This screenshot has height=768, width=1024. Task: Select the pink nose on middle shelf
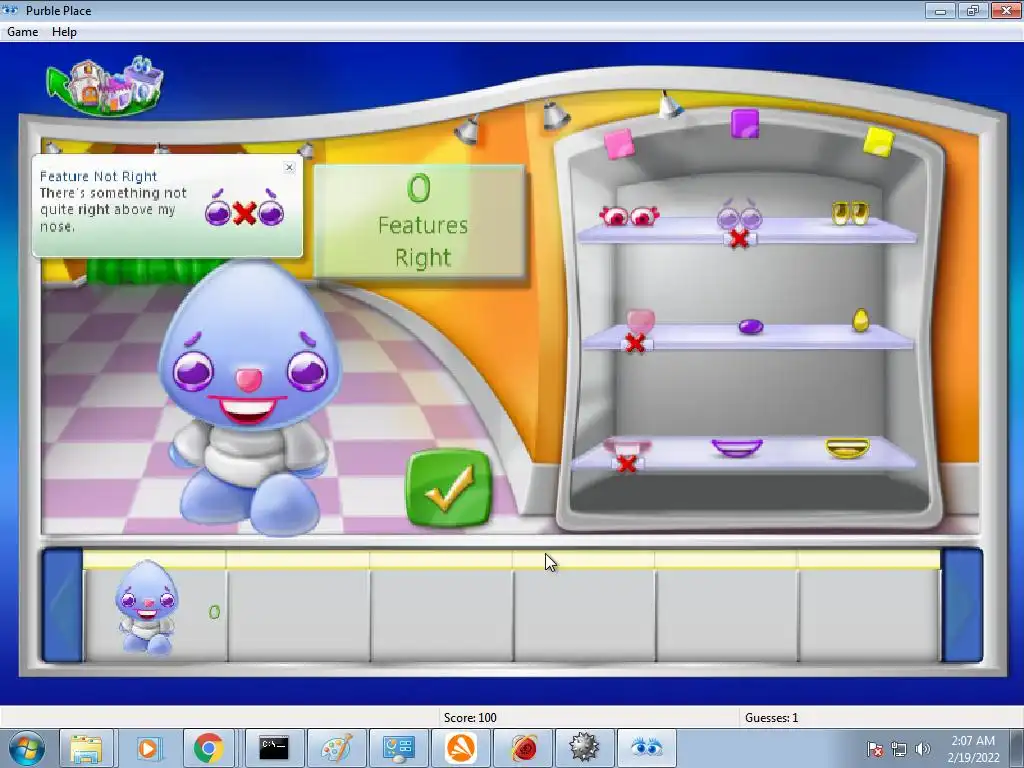(x=640, y=323)
